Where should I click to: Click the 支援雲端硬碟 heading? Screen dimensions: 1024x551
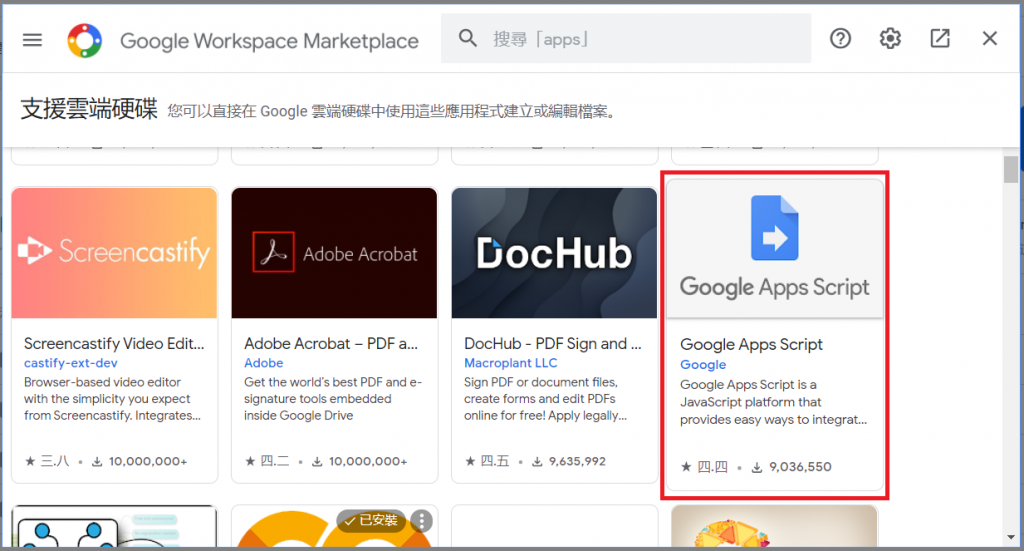(x=89, y=109)
